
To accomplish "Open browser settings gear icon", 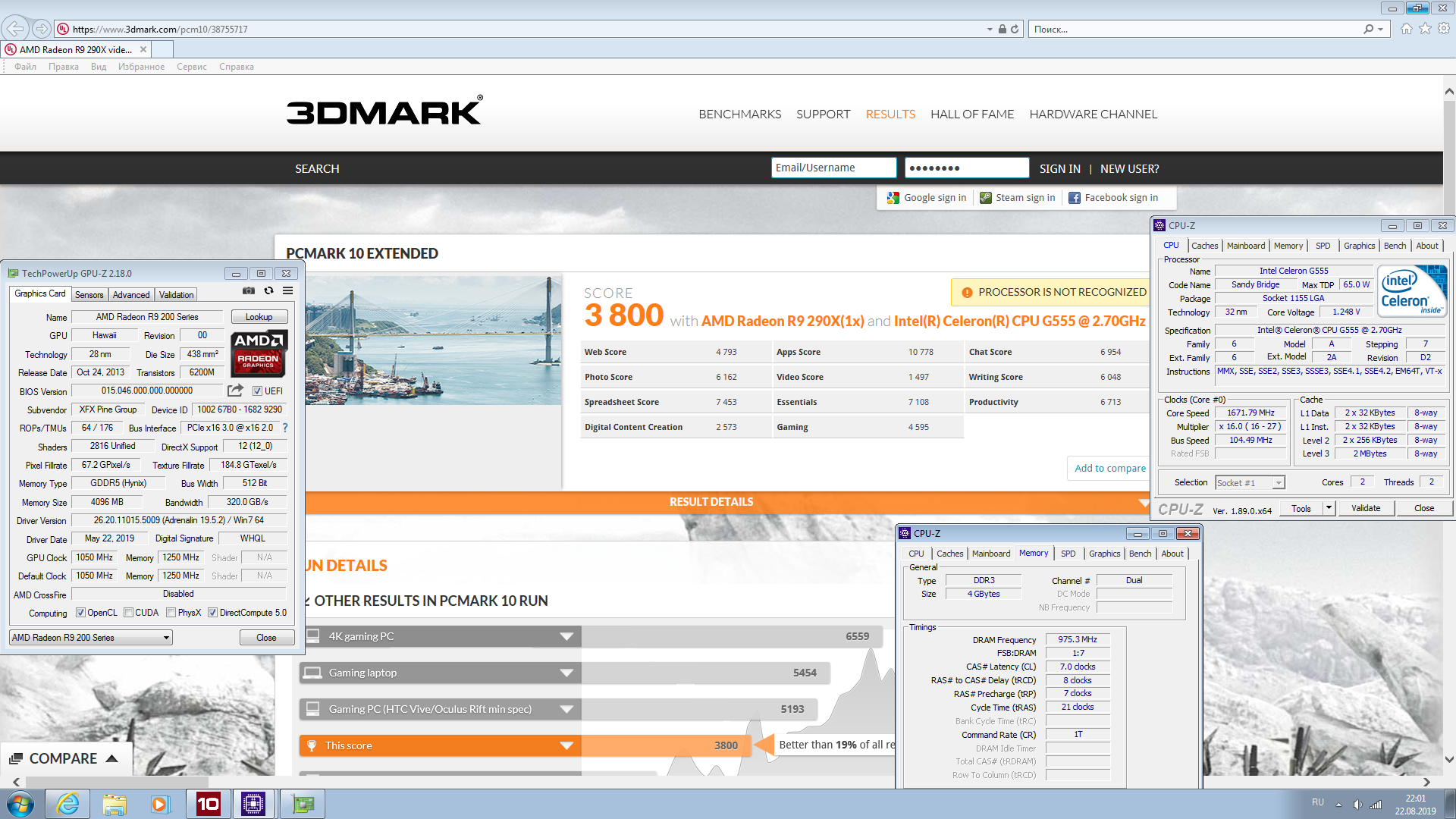I will [x=1444, y=29].
